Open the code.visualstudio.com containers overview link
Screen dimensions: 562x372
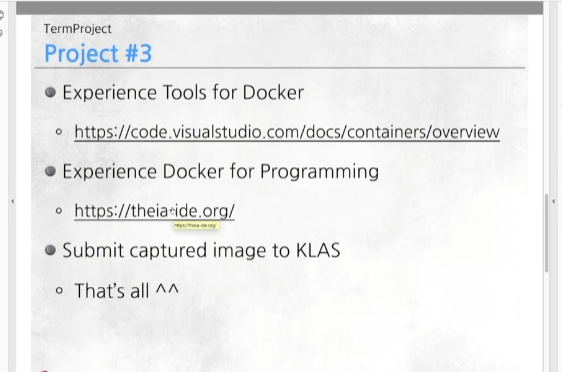tap(287, 132)
